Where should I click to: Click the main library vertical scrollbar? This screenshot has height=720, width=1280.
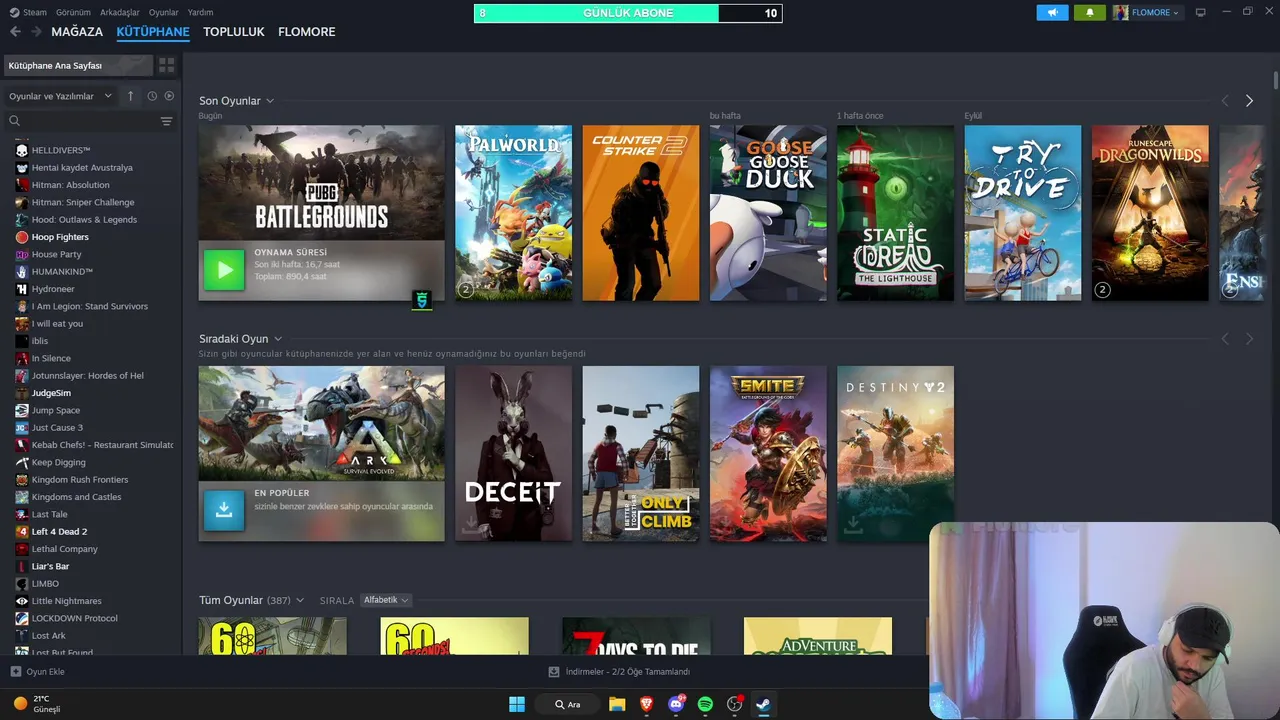click(x=1276, y=80)
